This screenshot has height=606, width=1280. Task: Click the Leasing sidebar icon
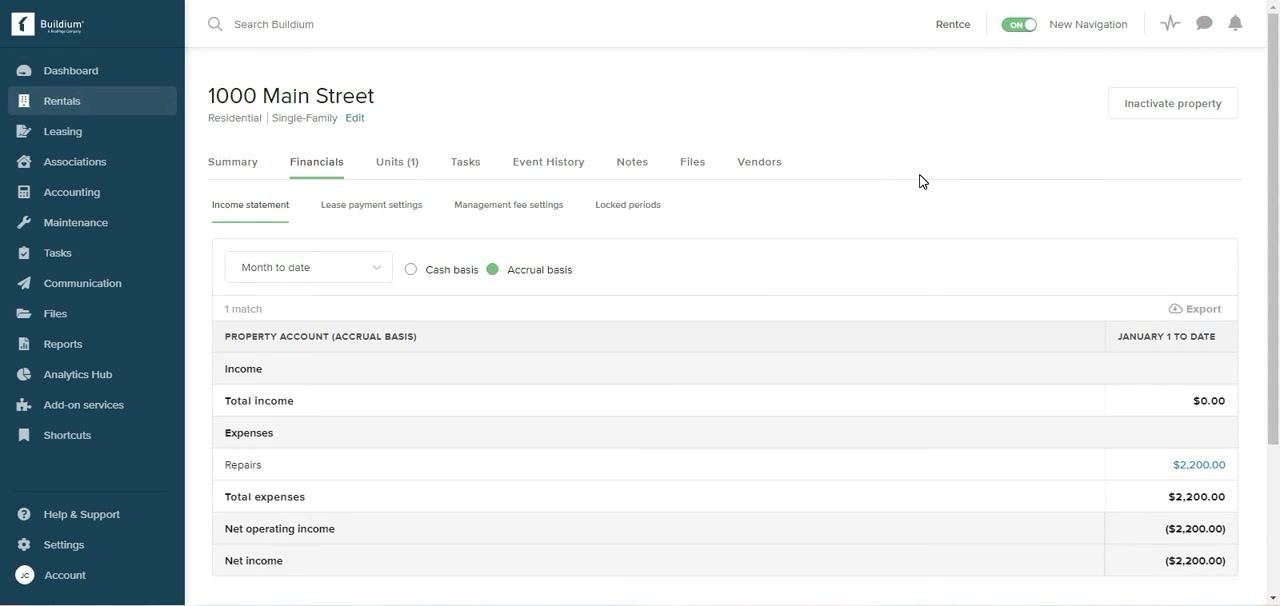pyautogui.click(x=24, y=131)
